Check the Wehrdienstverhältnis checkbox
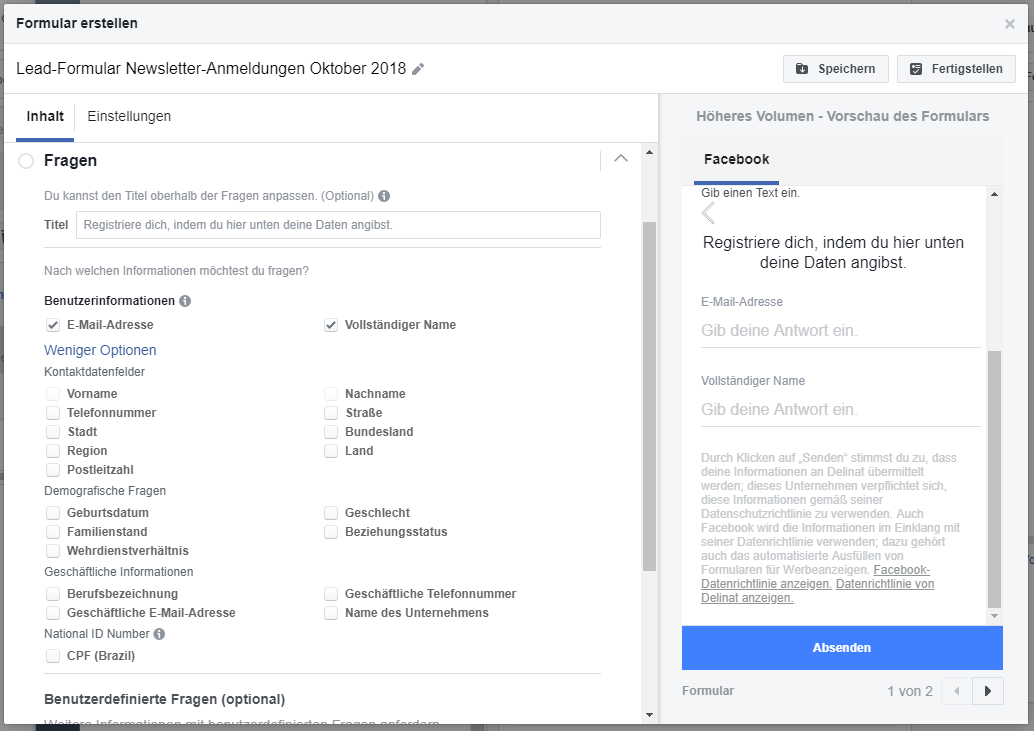The image size is (1034, 731). coord(53,551)
